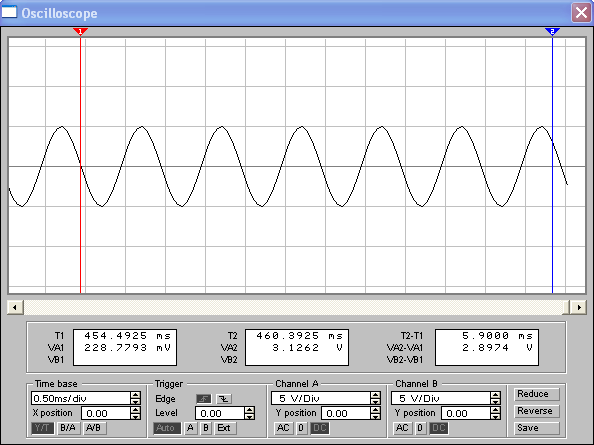Set Channel B coupling to AC
Image resolution: width=594 pixels, height=445 pixels.
coord(402,428)
